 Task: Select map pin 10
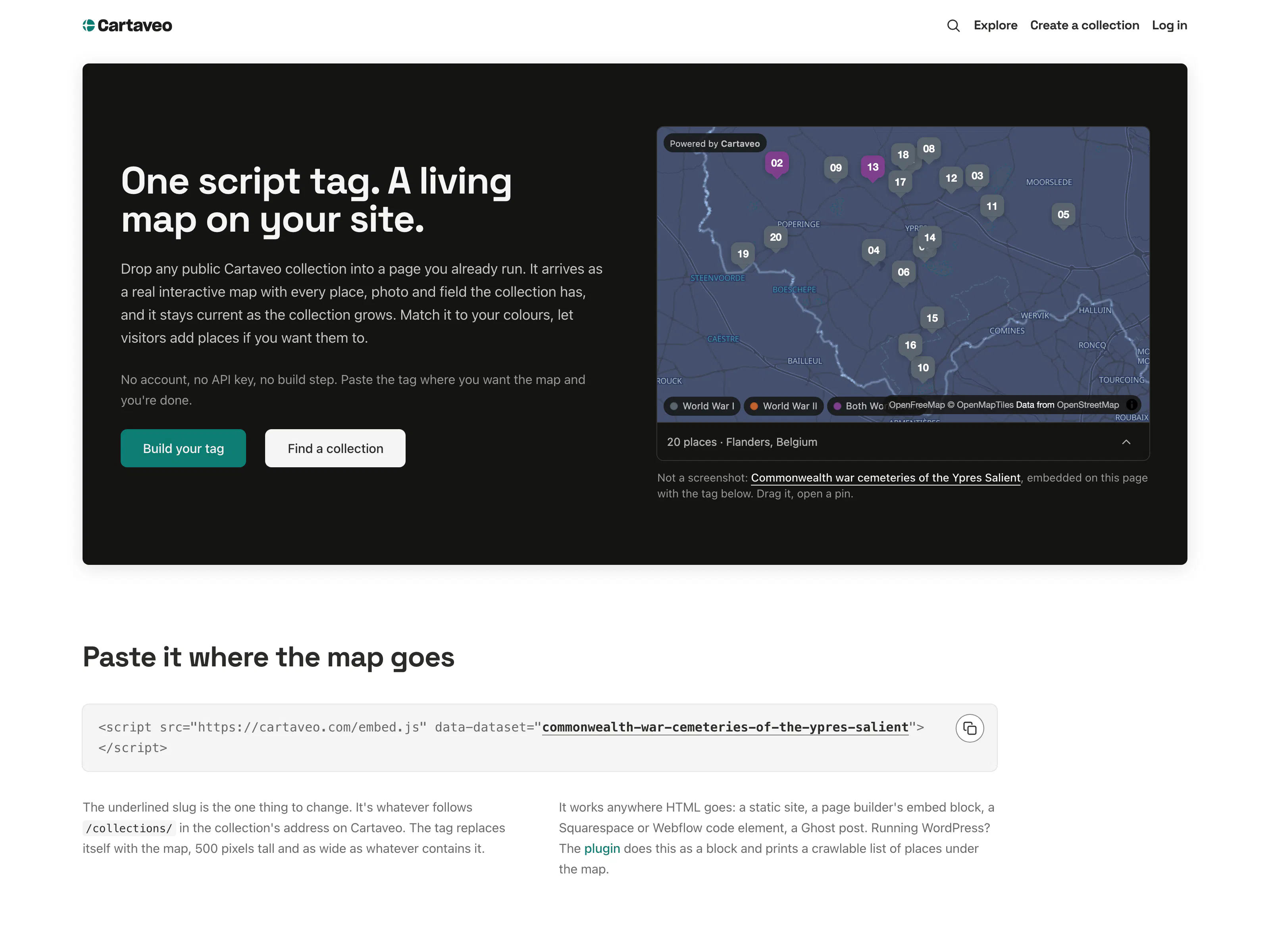click(923, 369)
